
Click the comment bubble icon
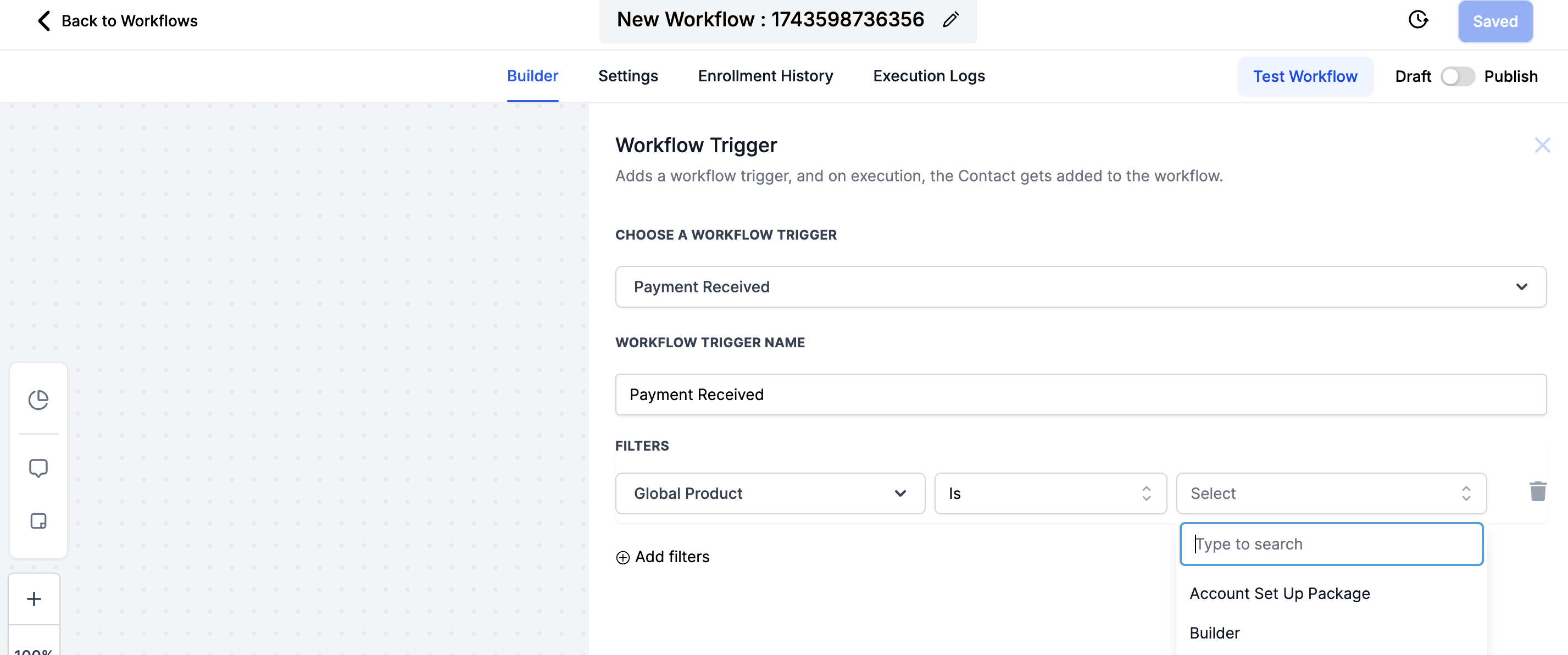coord(38,468)
